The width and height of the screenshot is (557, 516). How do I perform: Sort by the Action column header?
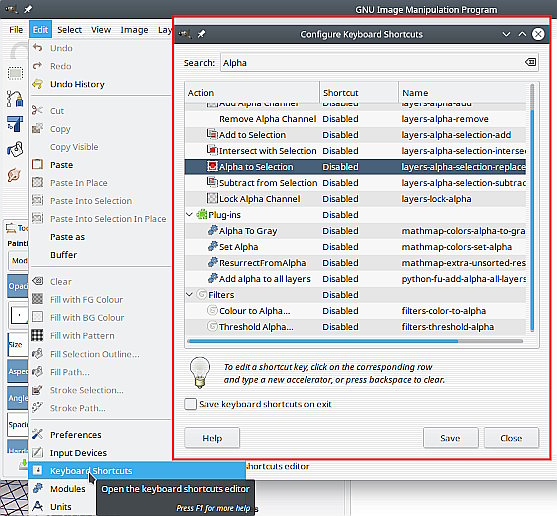coord(252,93)
